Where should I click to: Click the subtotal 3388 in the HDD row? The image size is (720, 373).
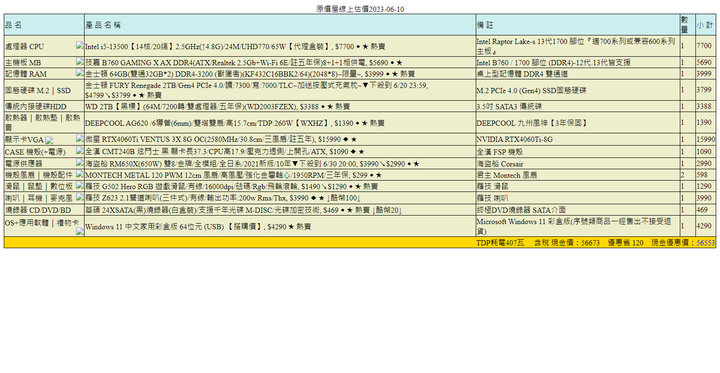[x=705, y=106]
